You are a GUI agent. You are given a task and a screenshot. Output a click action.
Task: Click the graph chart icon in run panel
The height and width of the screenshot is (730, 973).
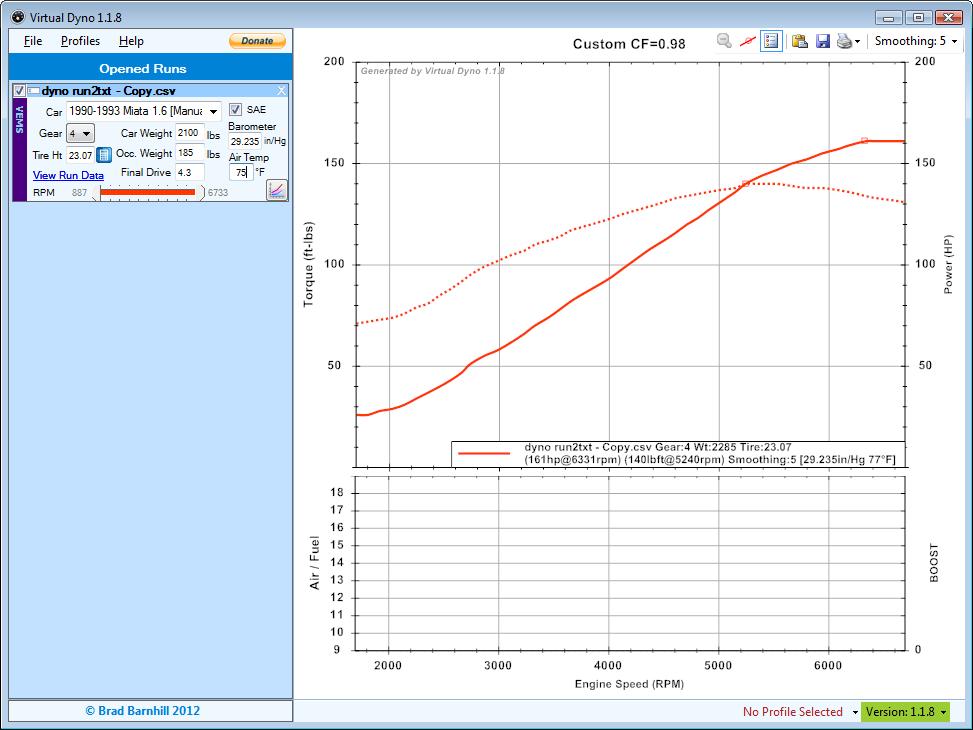pos(277,189)
